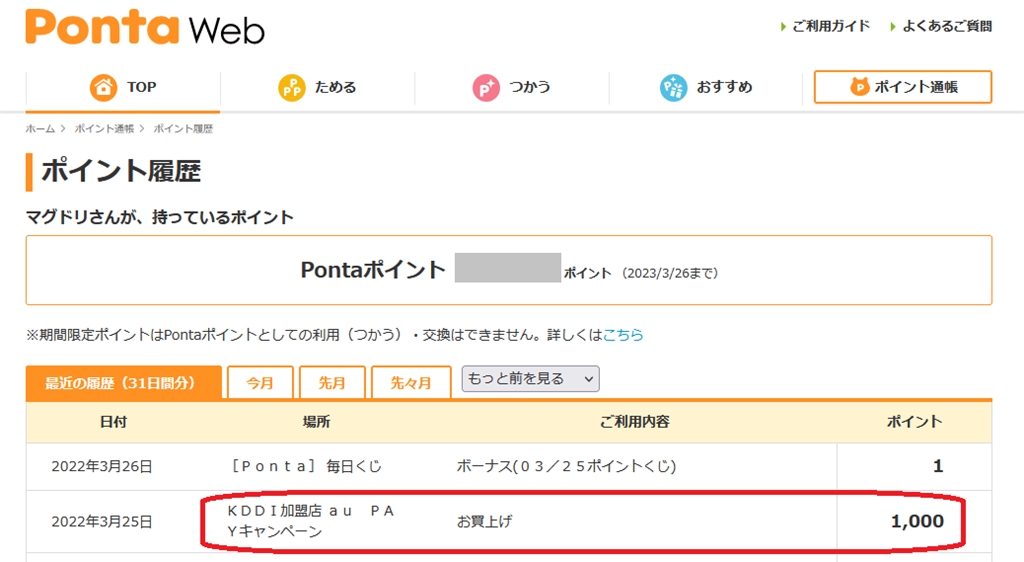
Task: Click the 2022年3月26日 date cell
Action: (x=102, y=466)
